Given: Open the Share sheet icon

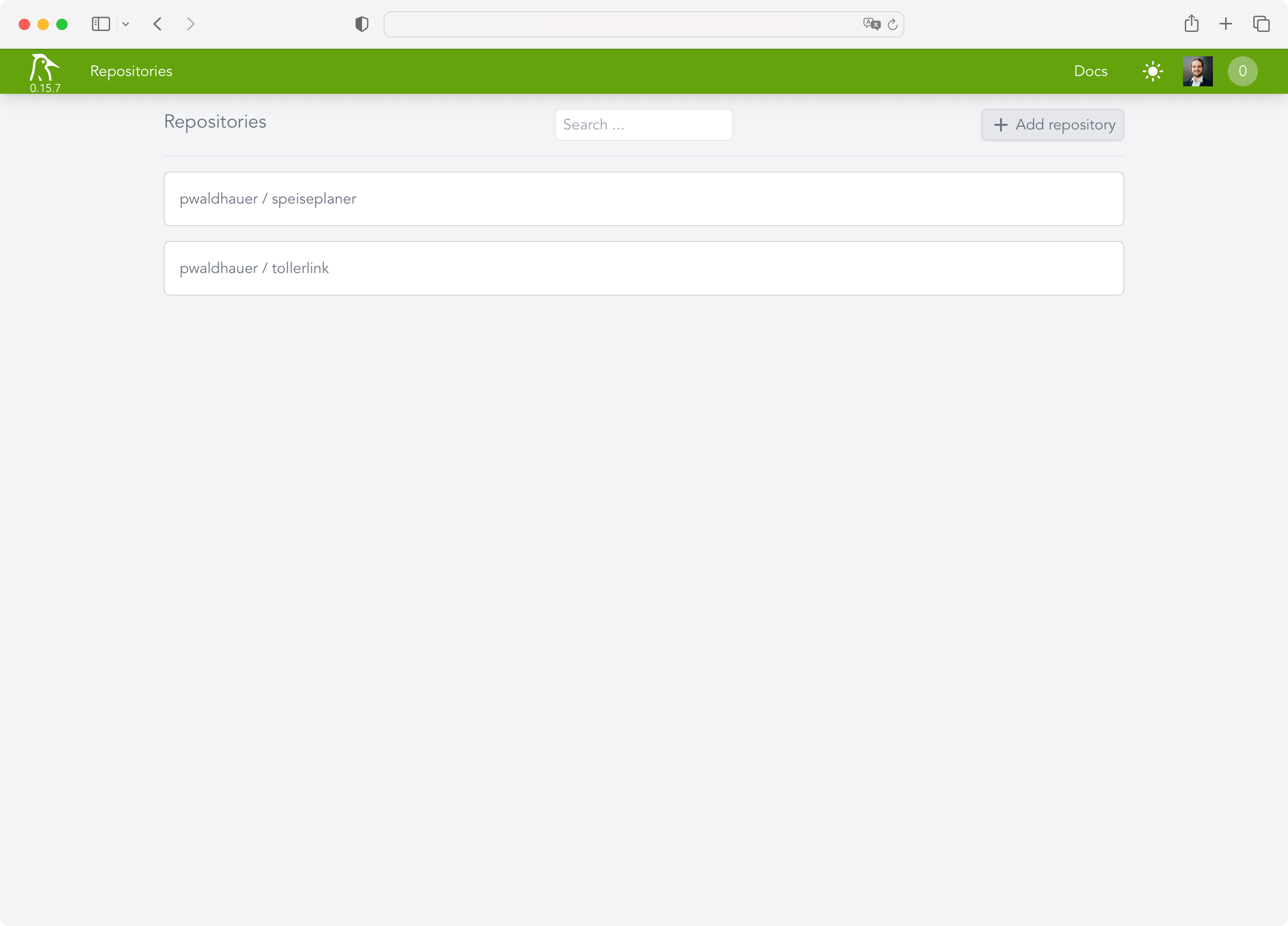Looking at the screenshot, I should 1191,24.
